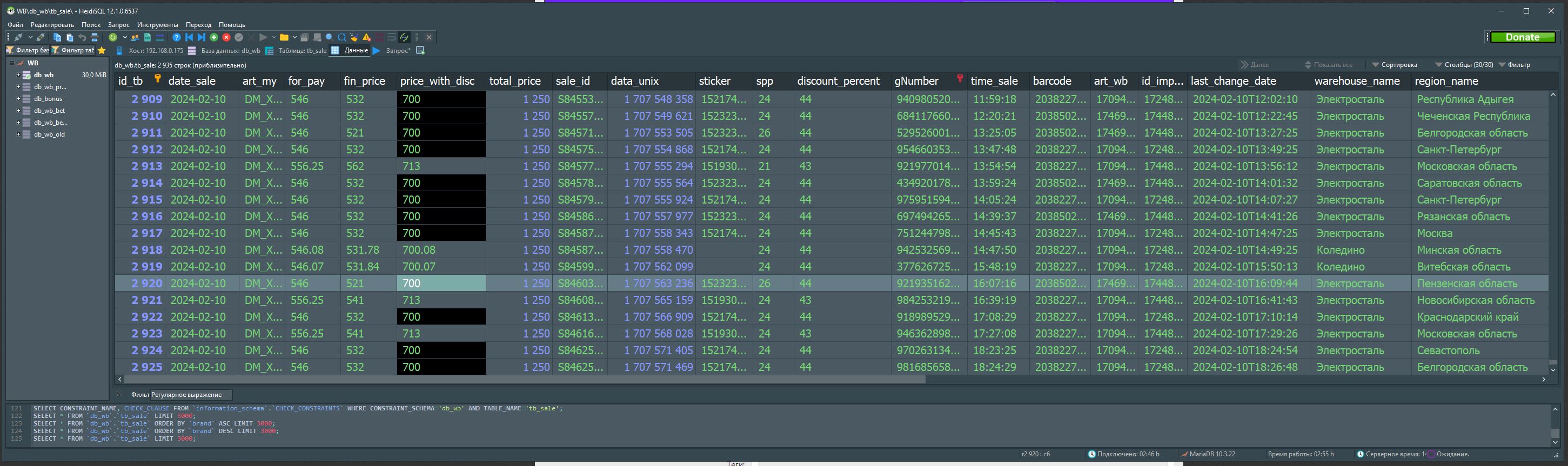The width and height of the screenshot is (1568, 466).
Task: Click the broom clean-up icon
Action: [354, 37]
